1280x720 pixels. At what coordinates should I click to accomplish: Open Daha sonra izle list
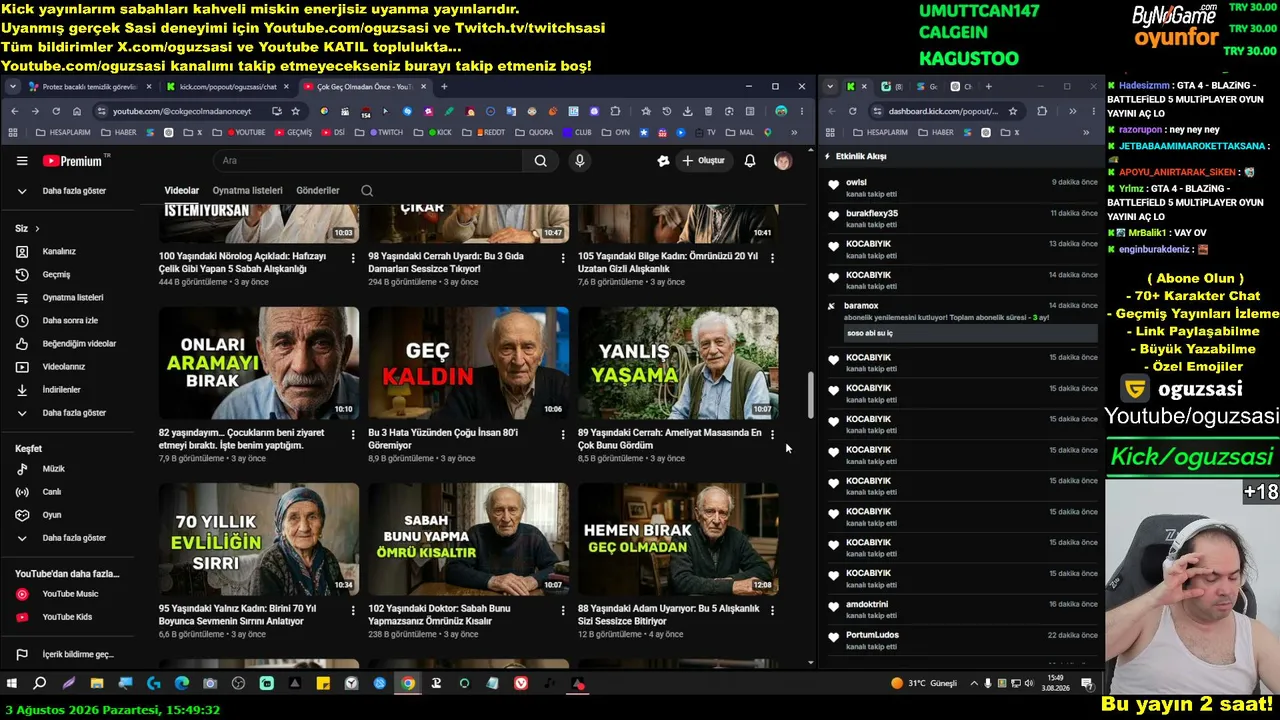68,321
